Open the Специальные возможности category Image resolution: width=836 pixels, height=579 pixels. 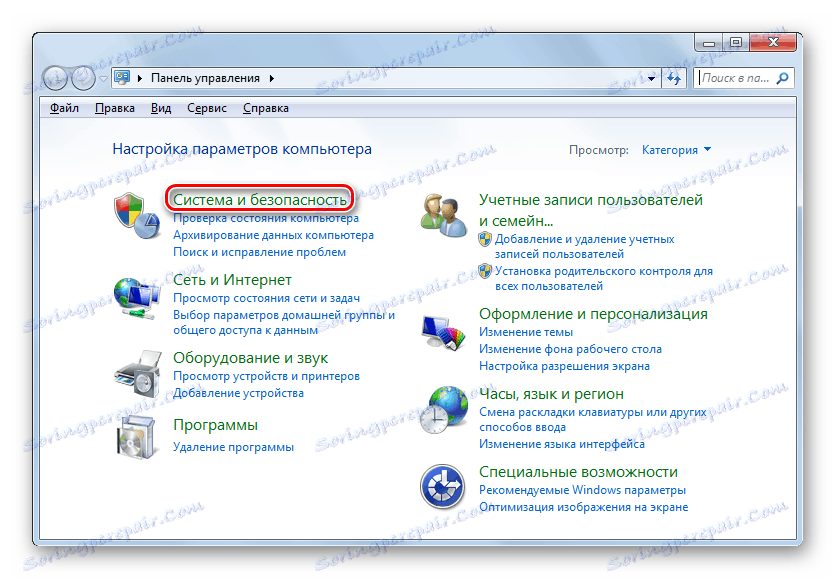(x=578, y=472)
